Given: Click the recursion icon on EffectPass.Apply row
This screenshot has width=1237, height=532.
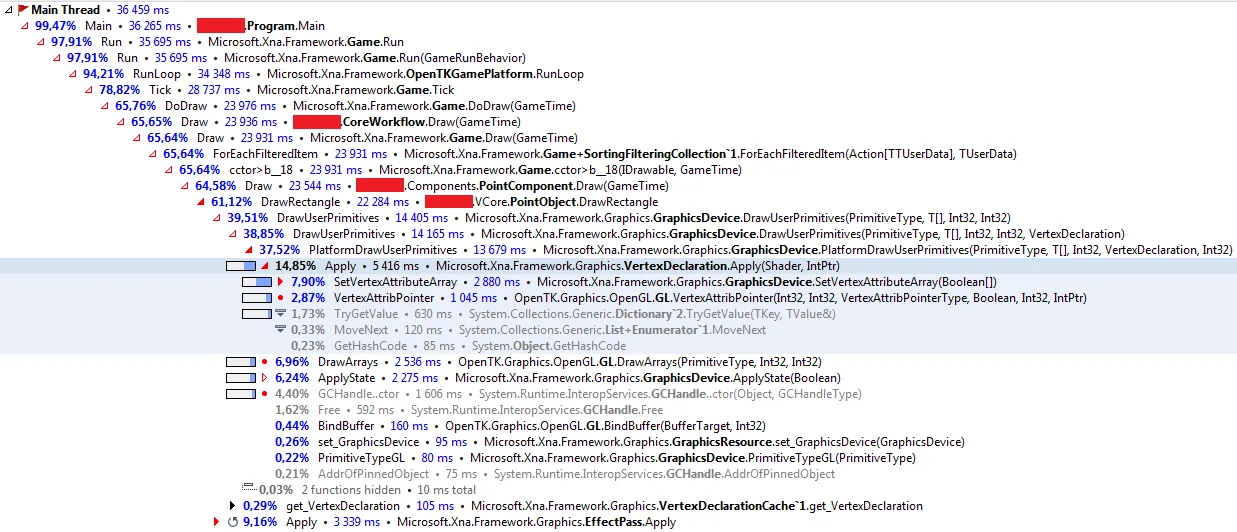Looking at the screenshot, I should coord(233,522).
